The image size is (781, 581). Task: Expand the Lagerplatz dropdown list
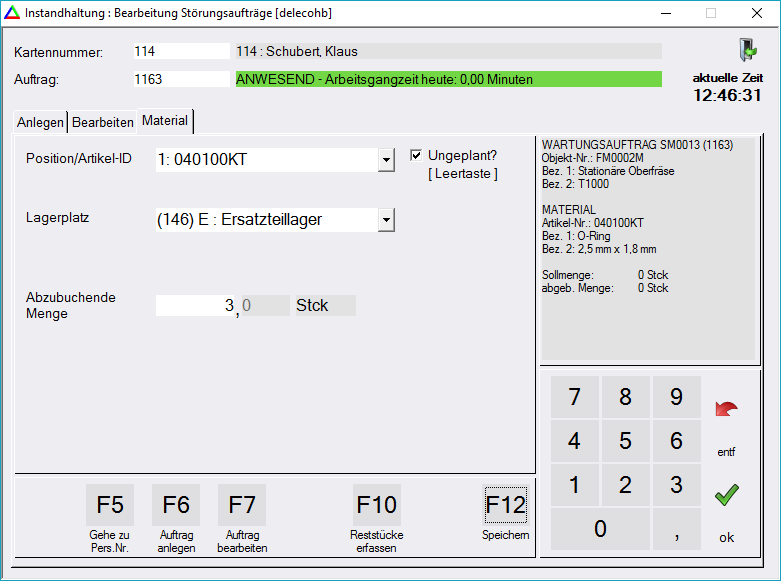[x=386, y=220]
